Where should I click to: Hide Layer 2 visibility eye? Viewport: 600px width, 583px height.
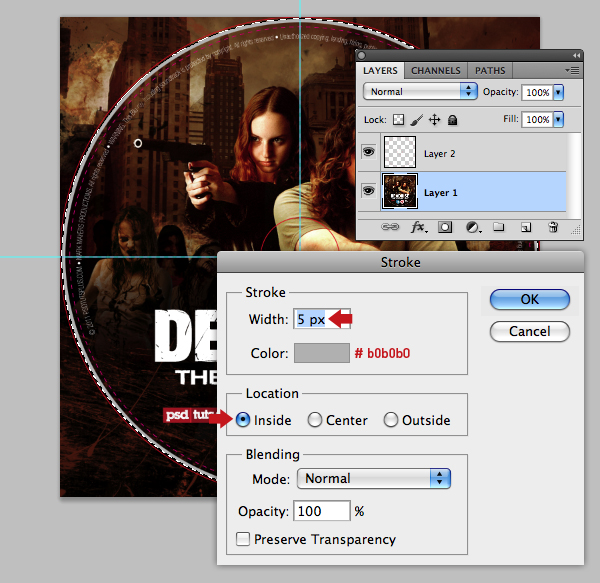(368, 152)
